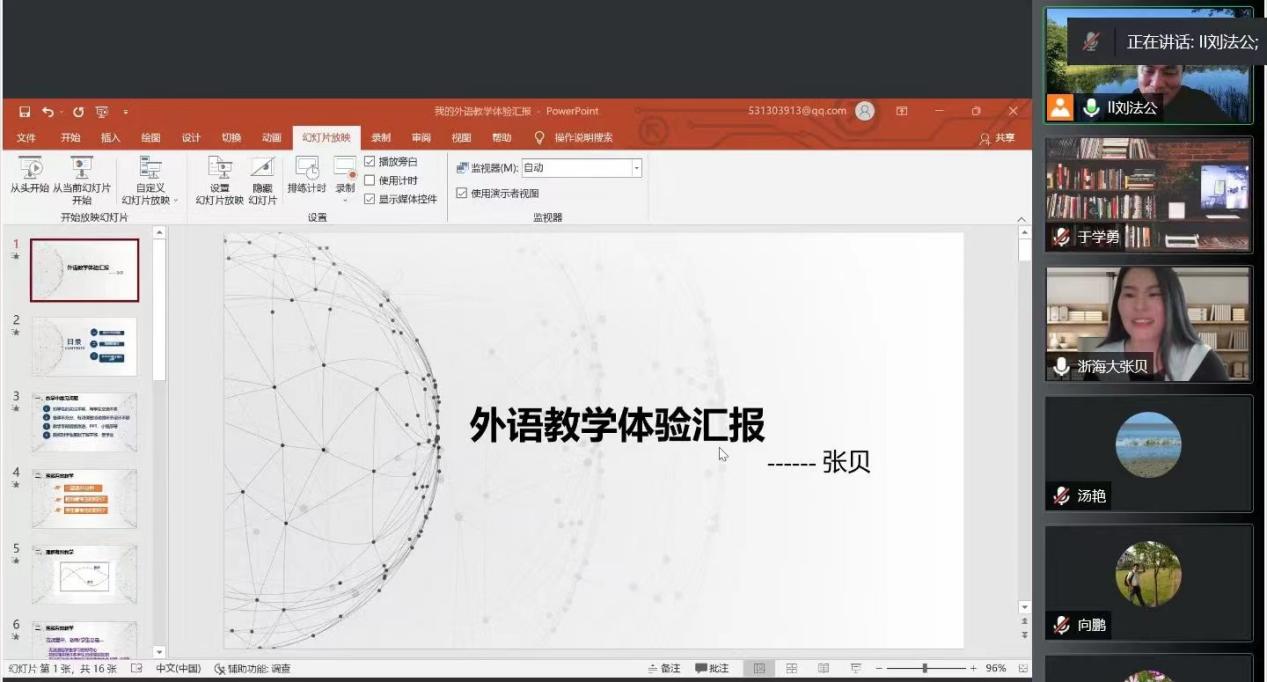Uncheck the 播放旁白 checkbox
This screenshot has height=682, width=1267.
[370, 162]
